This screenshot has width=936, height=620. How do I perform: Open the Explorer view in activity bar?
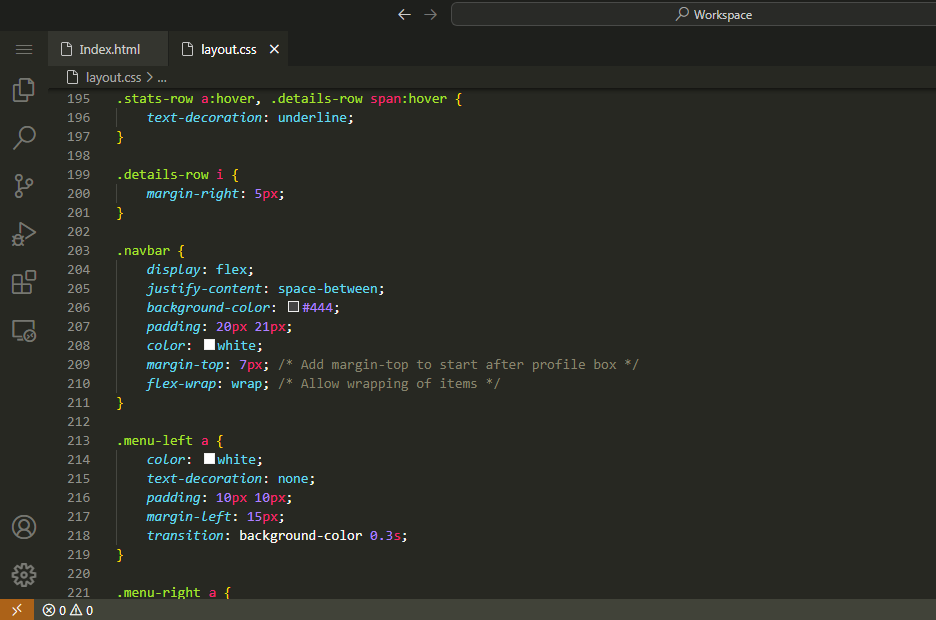[x=24, y=90]
